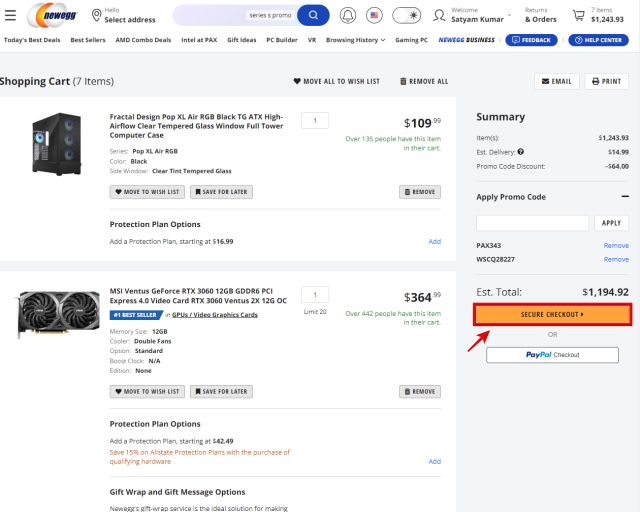Expand Browsing History dropdown
This screenshot has width=640, height=512.
(355, 40)
